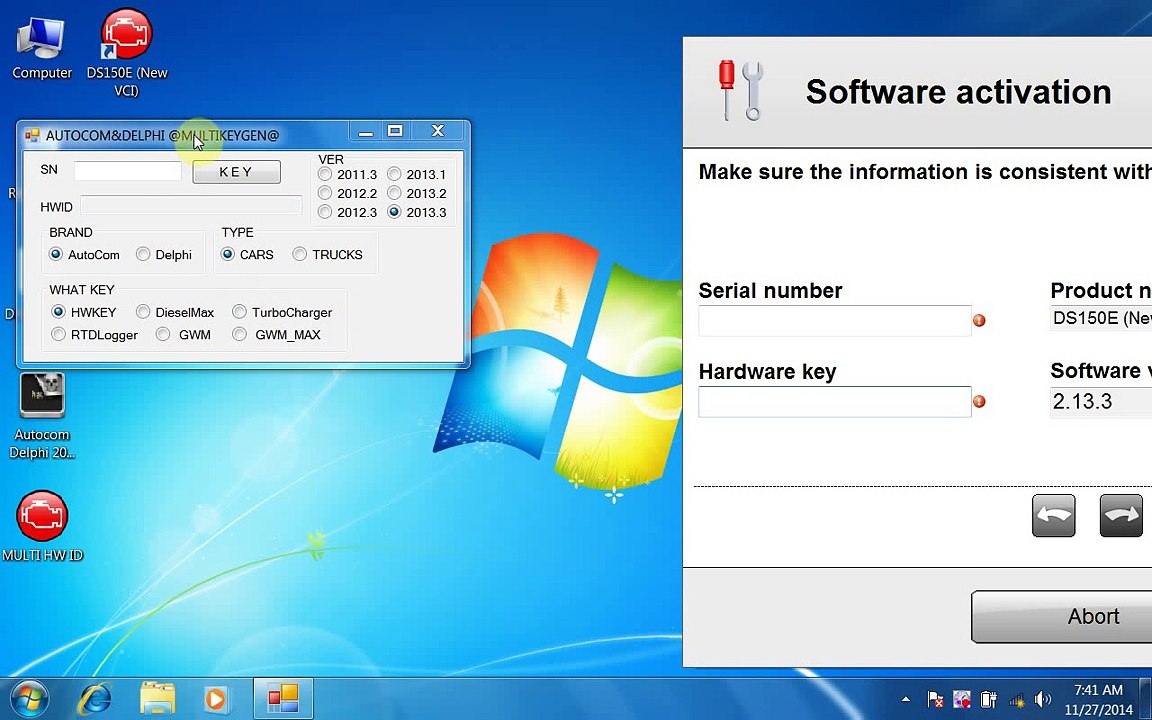Click the KEY generate button
The width and height of the screenshot is (1152, 720).
pos(236,172)
